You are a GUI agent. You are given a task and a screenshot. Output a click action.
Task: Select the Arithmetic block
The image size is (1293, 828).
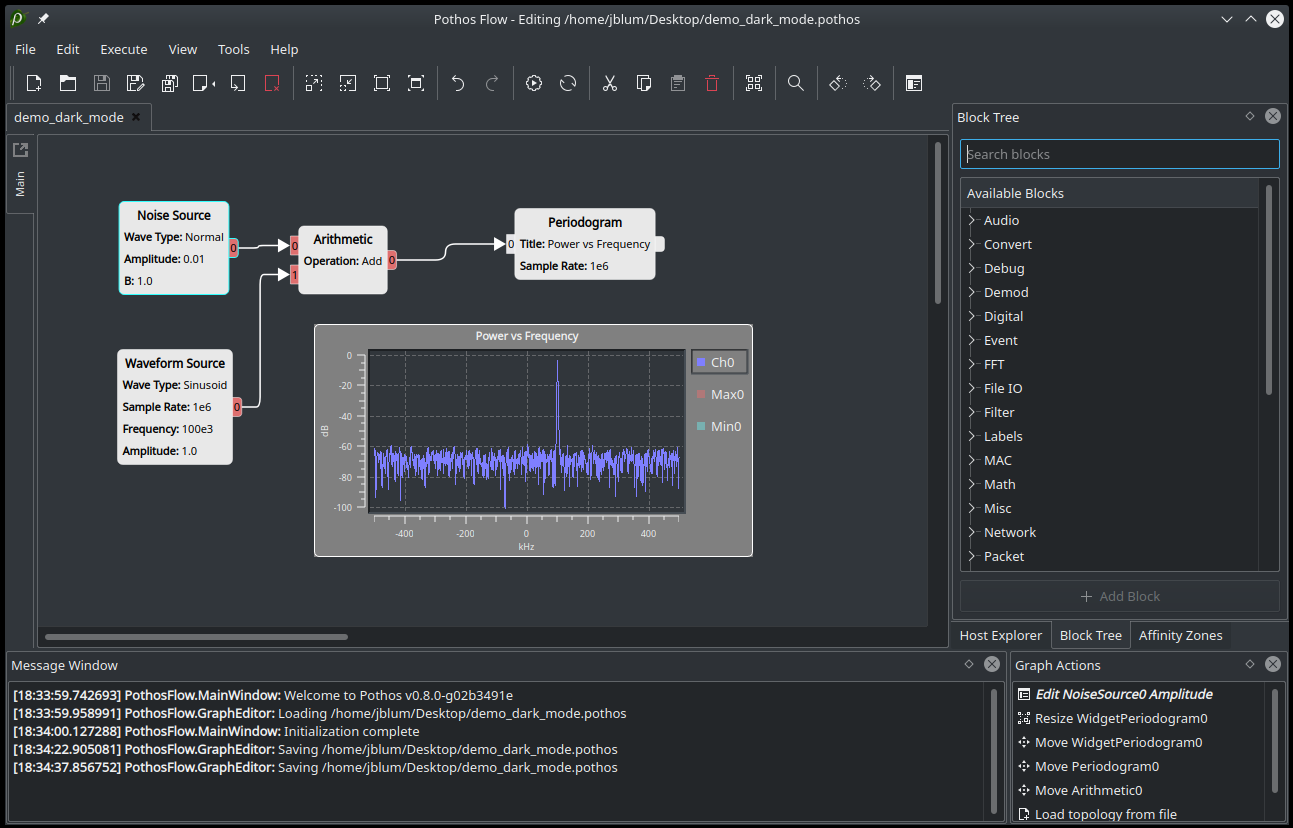pos(343,260)
